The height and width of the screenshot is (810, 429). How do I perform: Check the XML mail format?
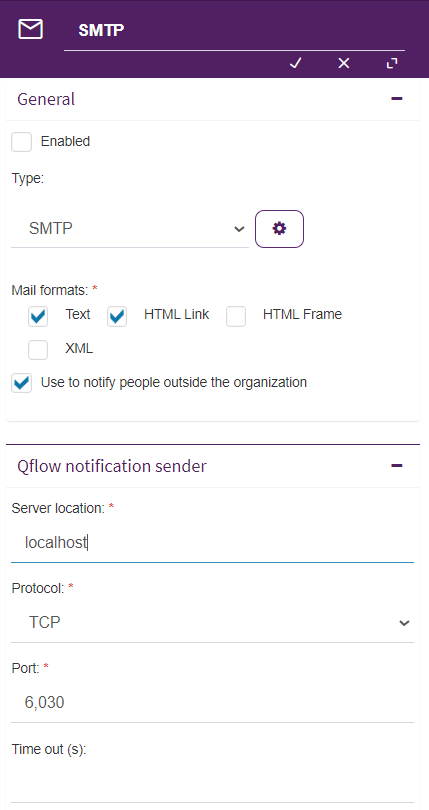(x=38, y=350)
